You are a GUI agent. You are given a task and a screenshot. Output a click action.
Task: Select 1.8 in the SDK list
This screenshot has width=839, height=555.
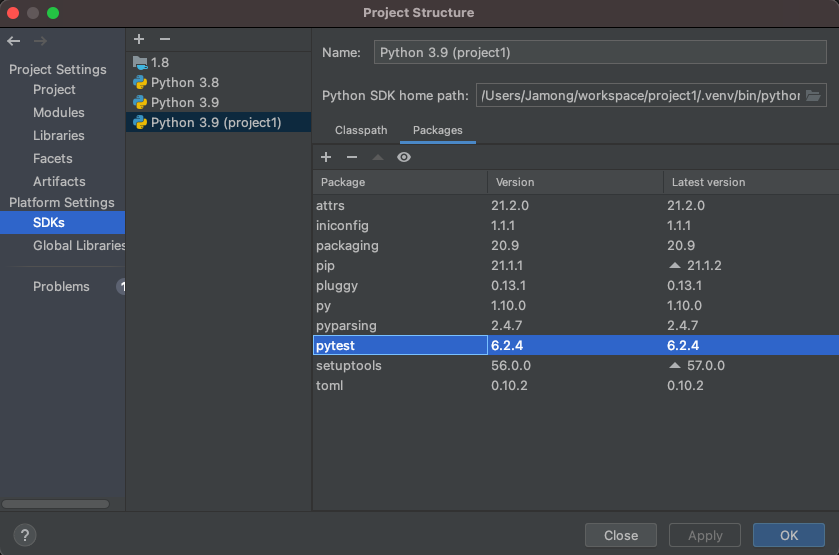[x=218, y=63]
